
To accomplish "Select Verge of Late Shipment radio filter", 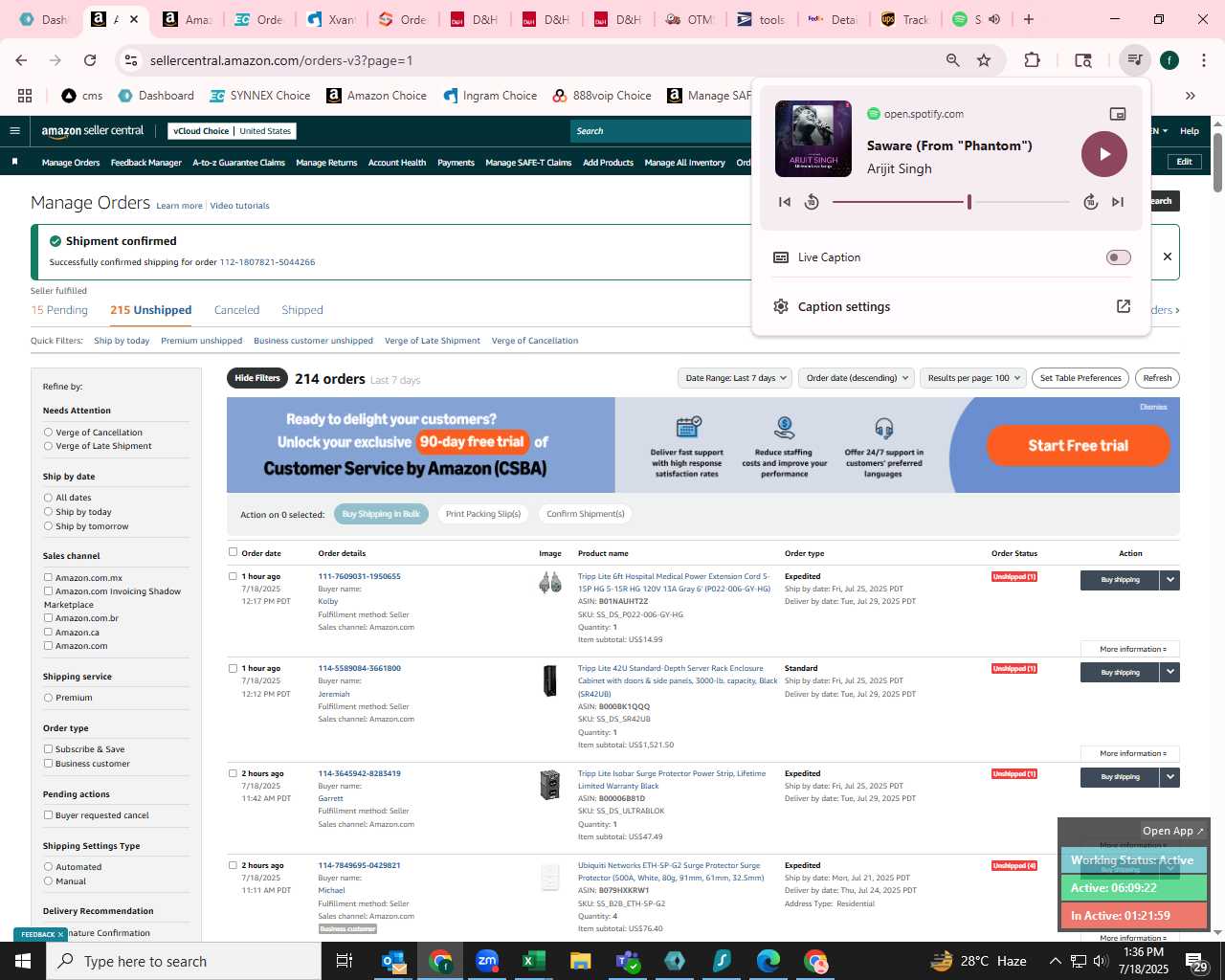I will tap(48, 446).
